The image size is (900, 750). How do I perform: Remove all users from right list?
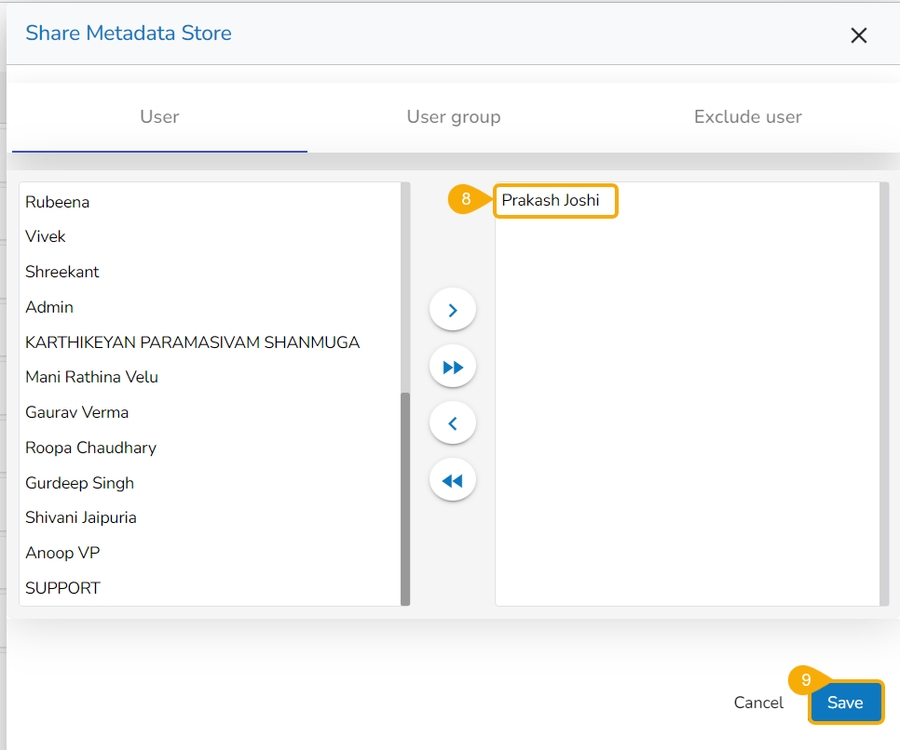click(452, 481)
